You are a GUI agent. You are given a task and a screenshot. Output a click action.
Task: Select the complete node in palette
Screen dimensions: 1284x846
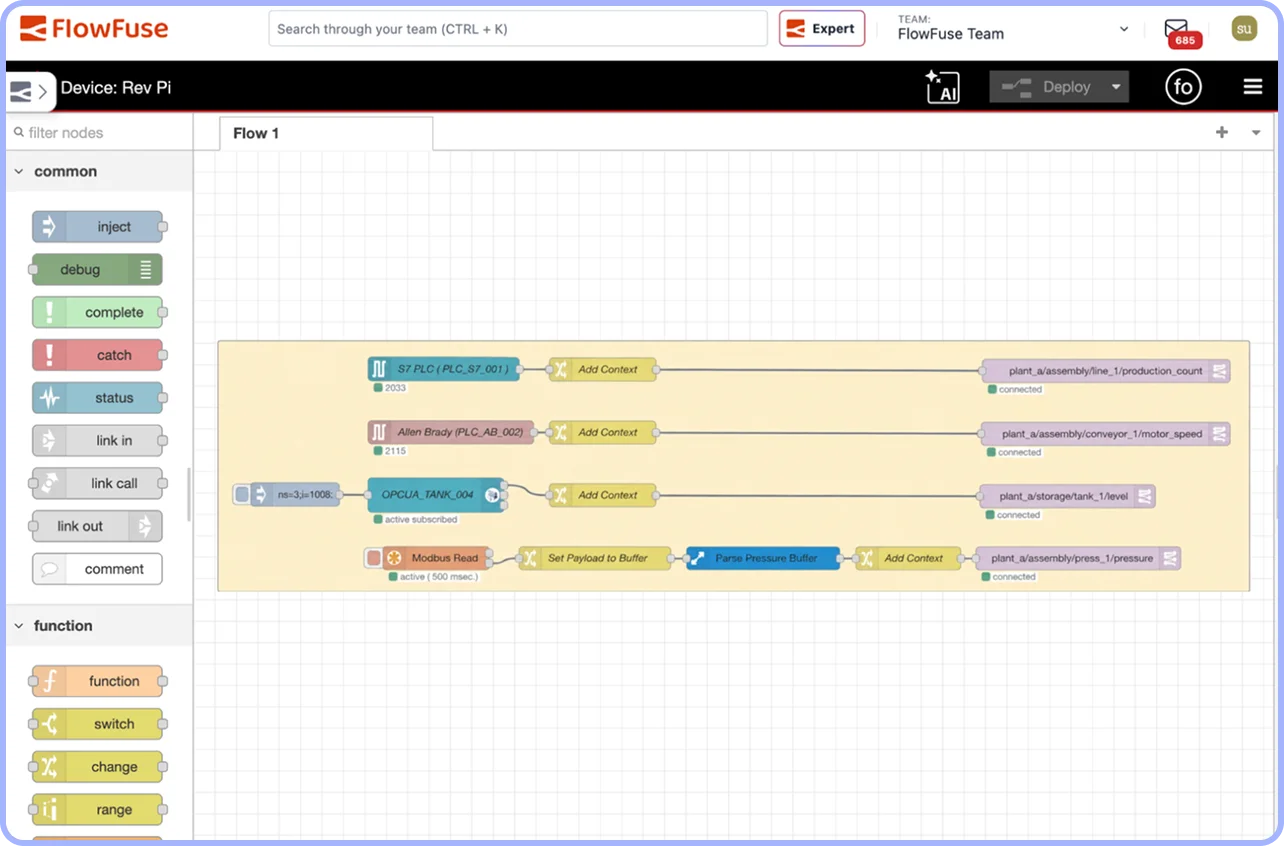click(x=97, y=313)
